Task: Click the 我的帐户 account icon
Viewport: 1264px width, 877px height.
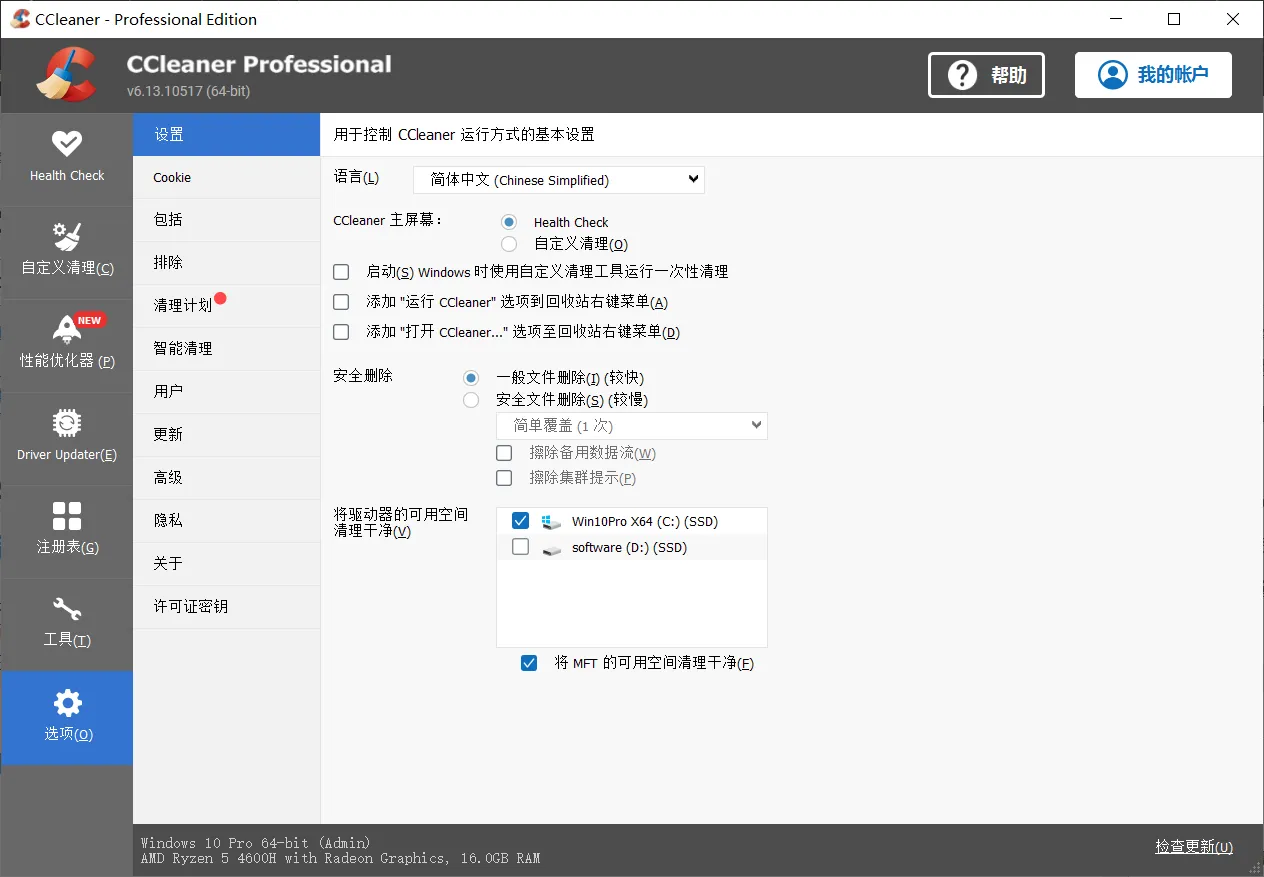Action: pos(1112,74)
